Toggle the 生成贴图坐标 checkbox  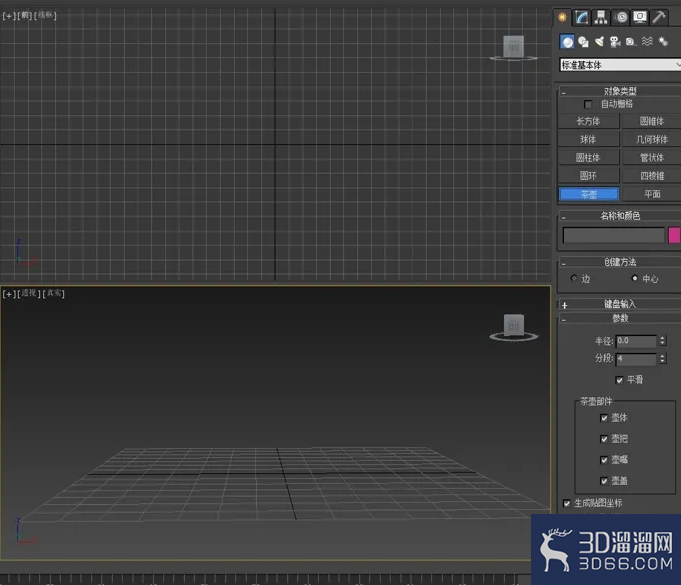(x=567, y=503)
